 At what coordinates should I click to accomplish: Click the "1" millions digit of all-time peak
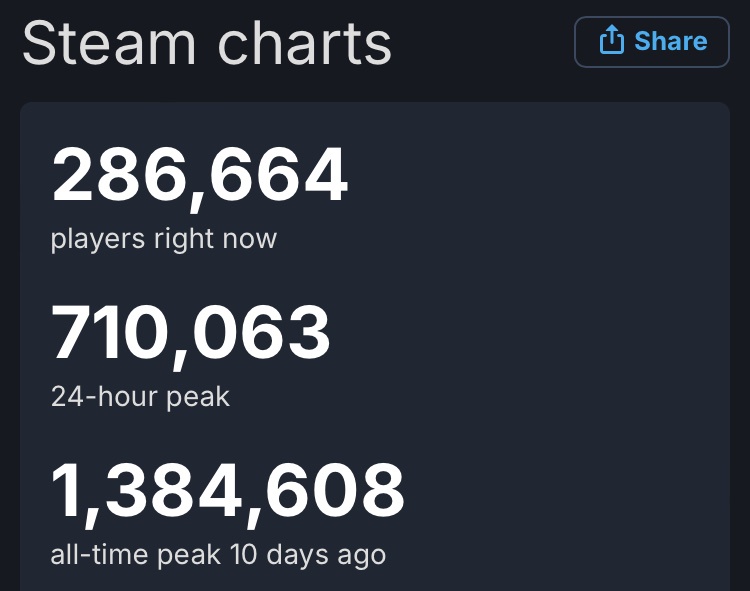[66, 491]
